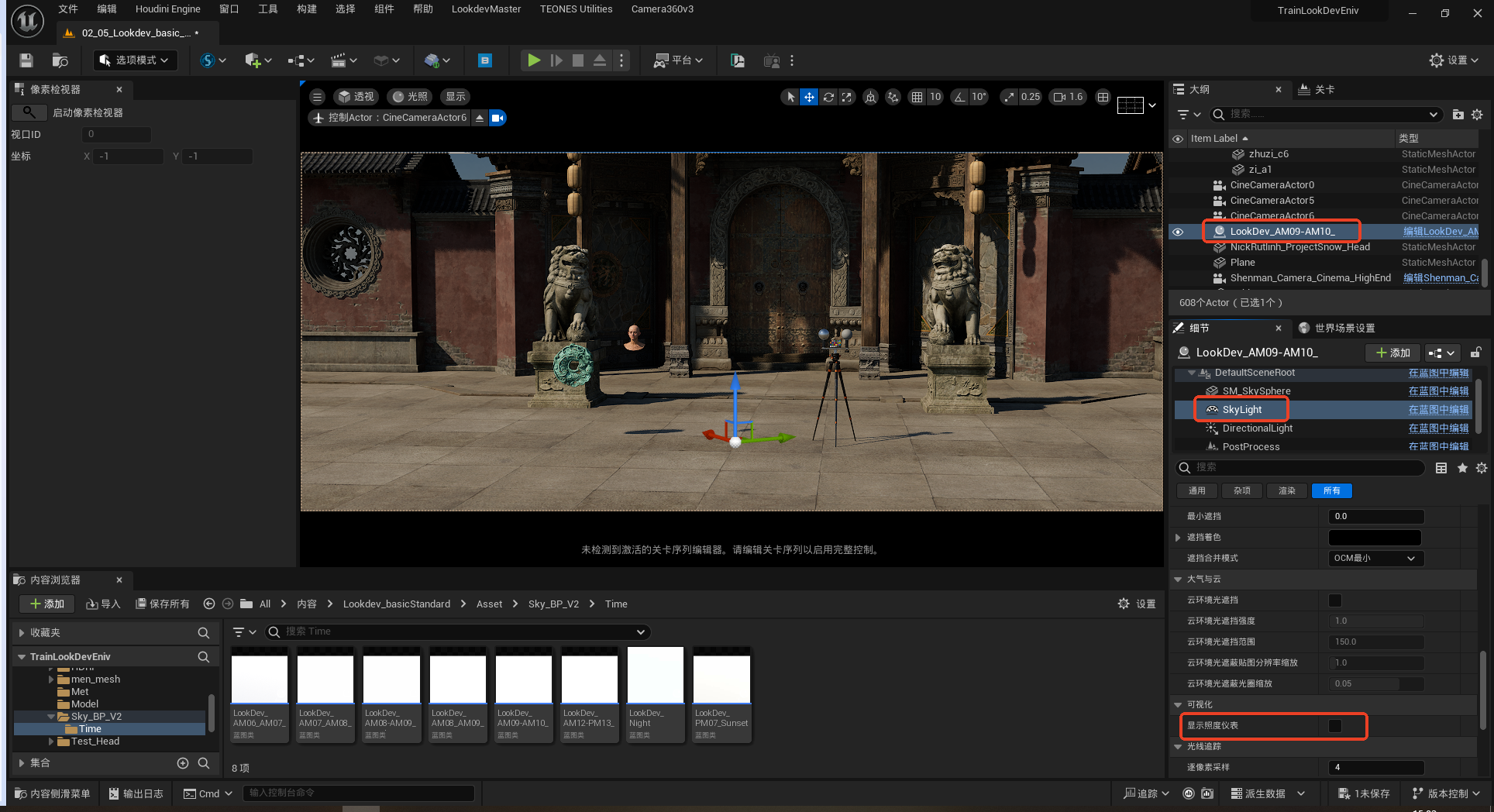
Task: Click the 保存所有 button in content browser
Action: tap(163, 604)
